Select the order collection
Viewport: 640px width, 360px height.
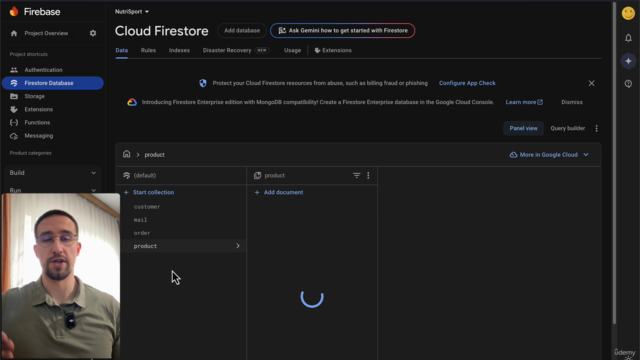point(142,233)
